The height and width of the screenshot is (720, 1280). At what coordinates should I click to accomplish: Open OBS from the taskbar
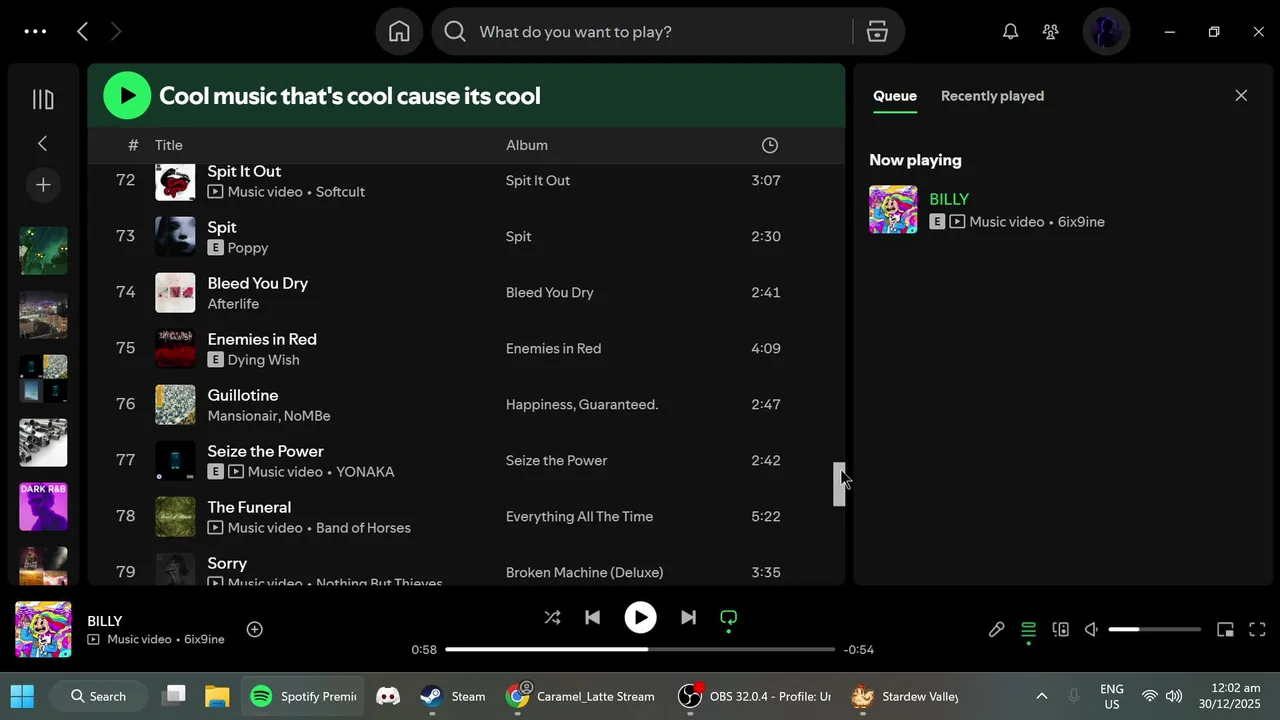point(755,696)
